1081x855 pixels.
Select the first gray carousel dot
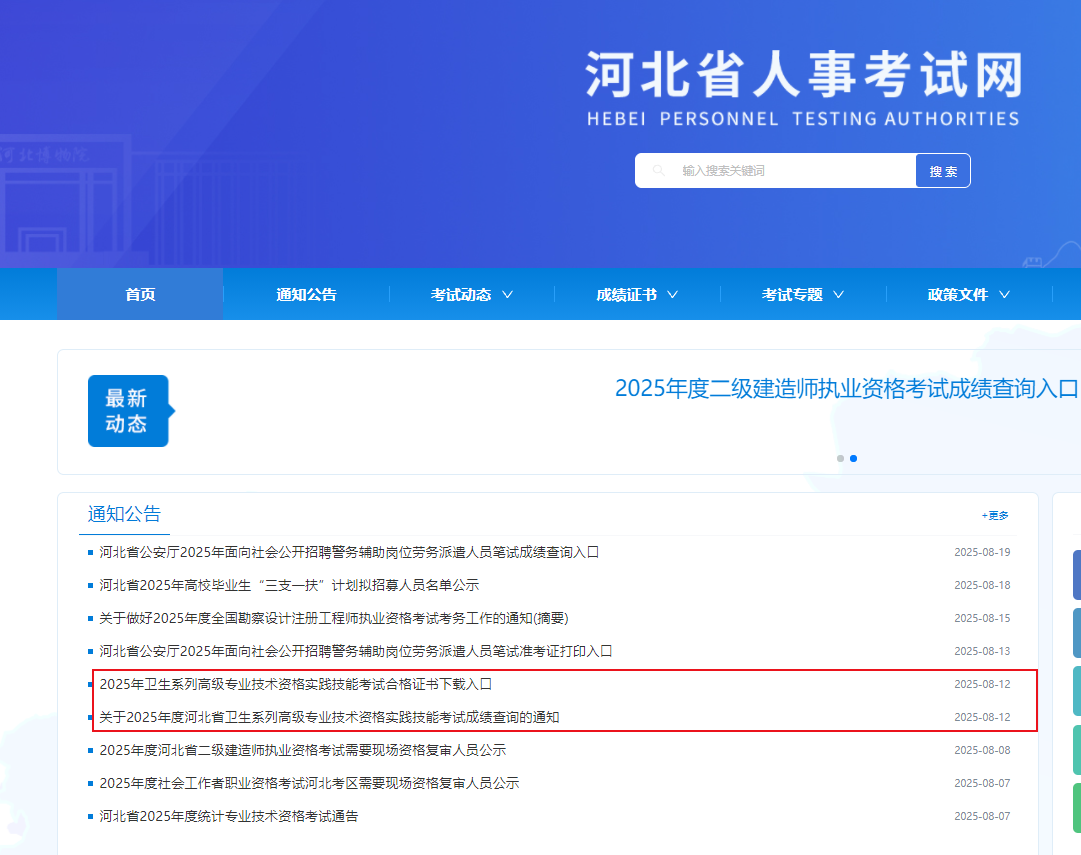[x=840, y=458]
